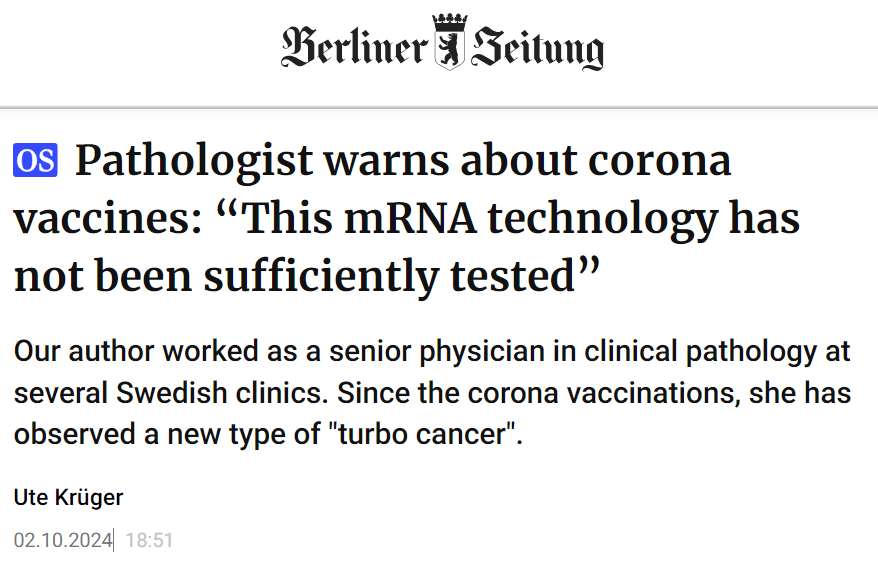This screenshot has height=565, width=878.
Task: Click the word Berliner in the masthead
Action: pyautogui.click(x=354, y=47)
